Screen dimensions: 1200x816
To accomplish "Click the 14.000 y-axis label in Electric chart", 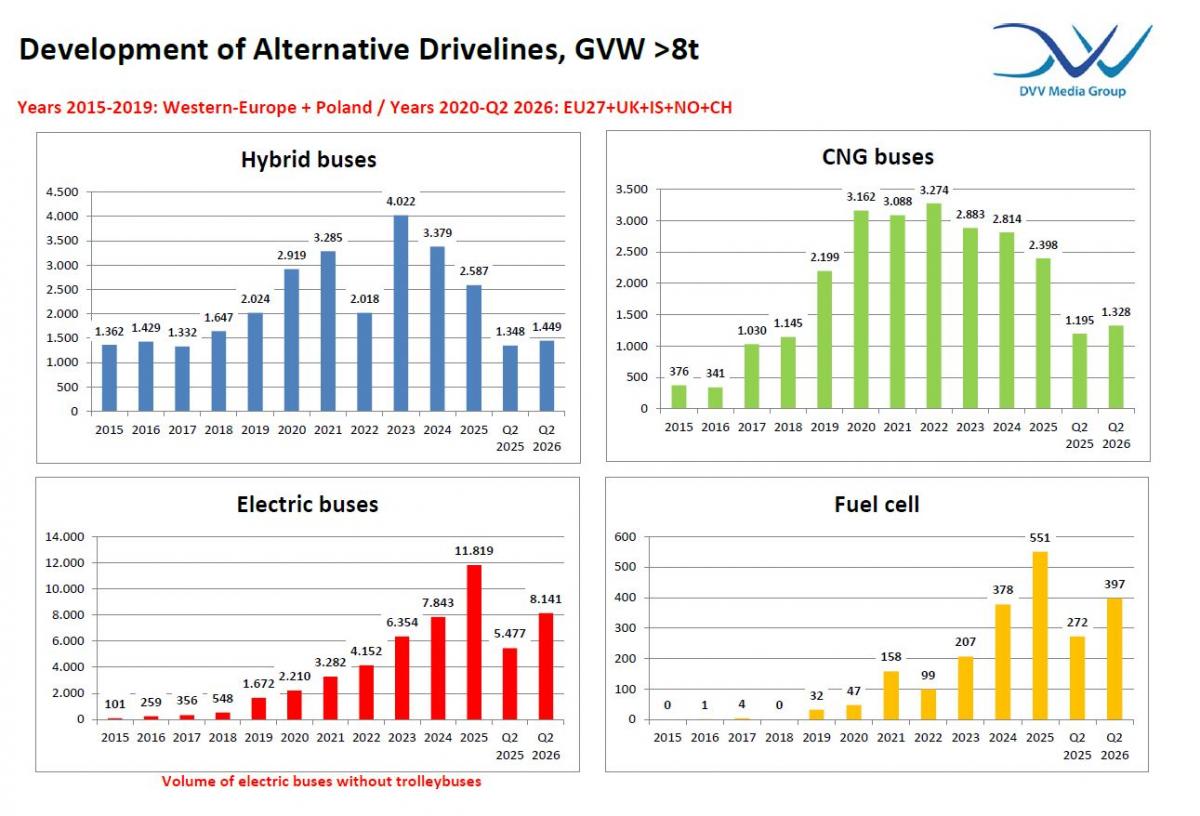I will click(63, 537).
